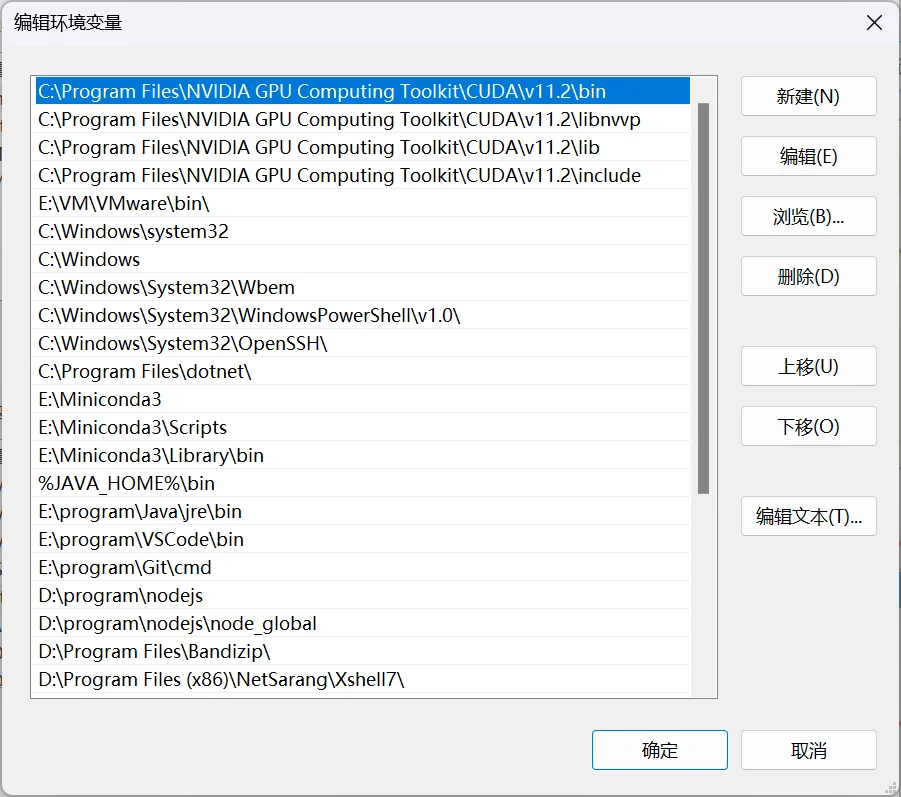Pick the D:\program\nodejs\node_global entry

(177, 624)
